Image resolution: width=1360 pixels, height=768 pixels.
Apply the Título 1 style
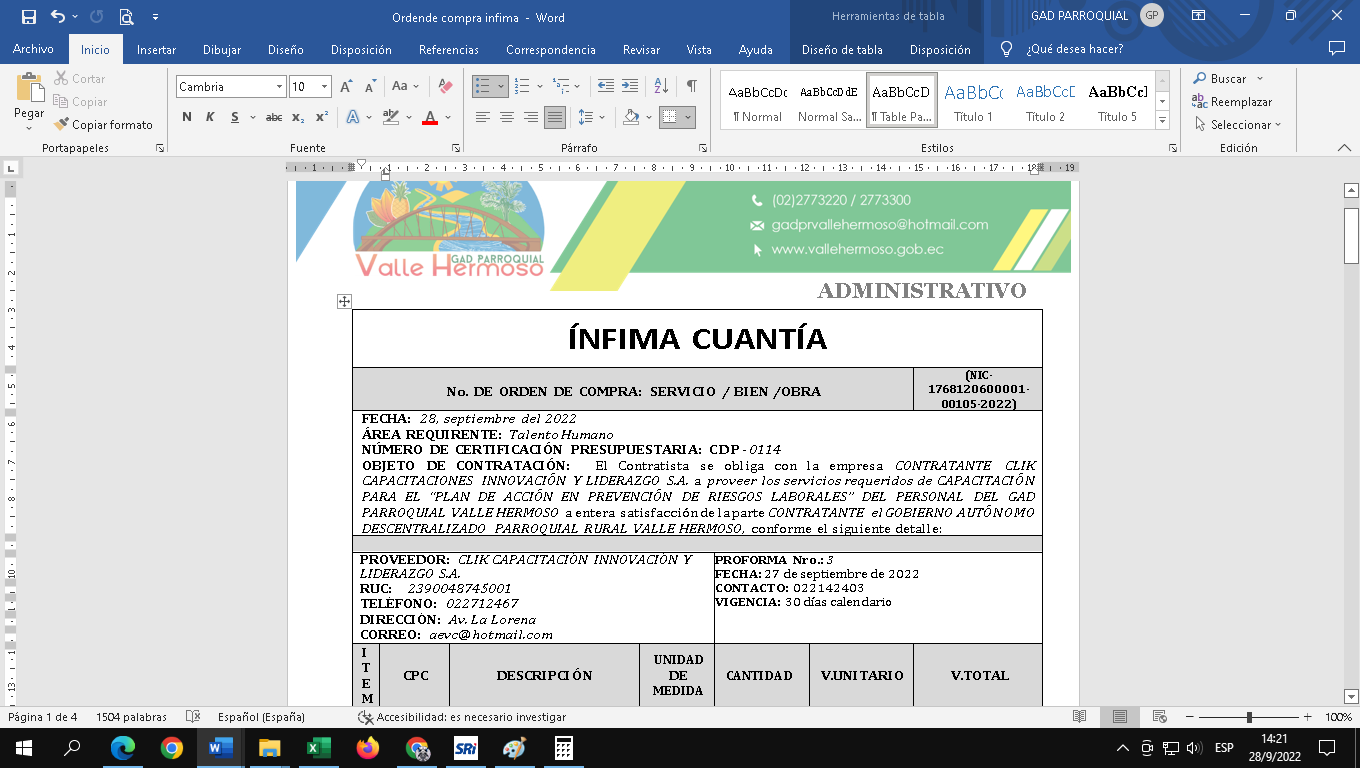coord(973,100)
